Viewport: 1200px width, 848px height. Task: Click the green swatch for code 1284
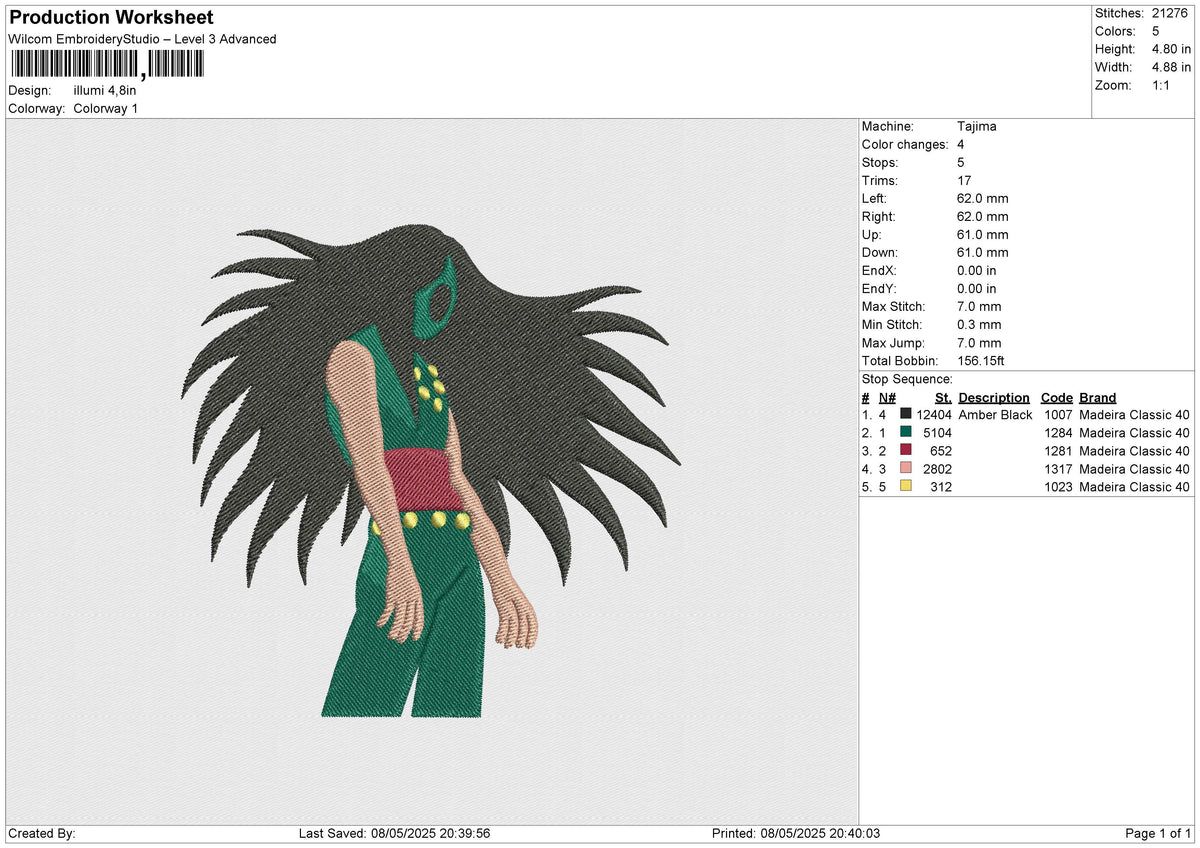(906, 433)
